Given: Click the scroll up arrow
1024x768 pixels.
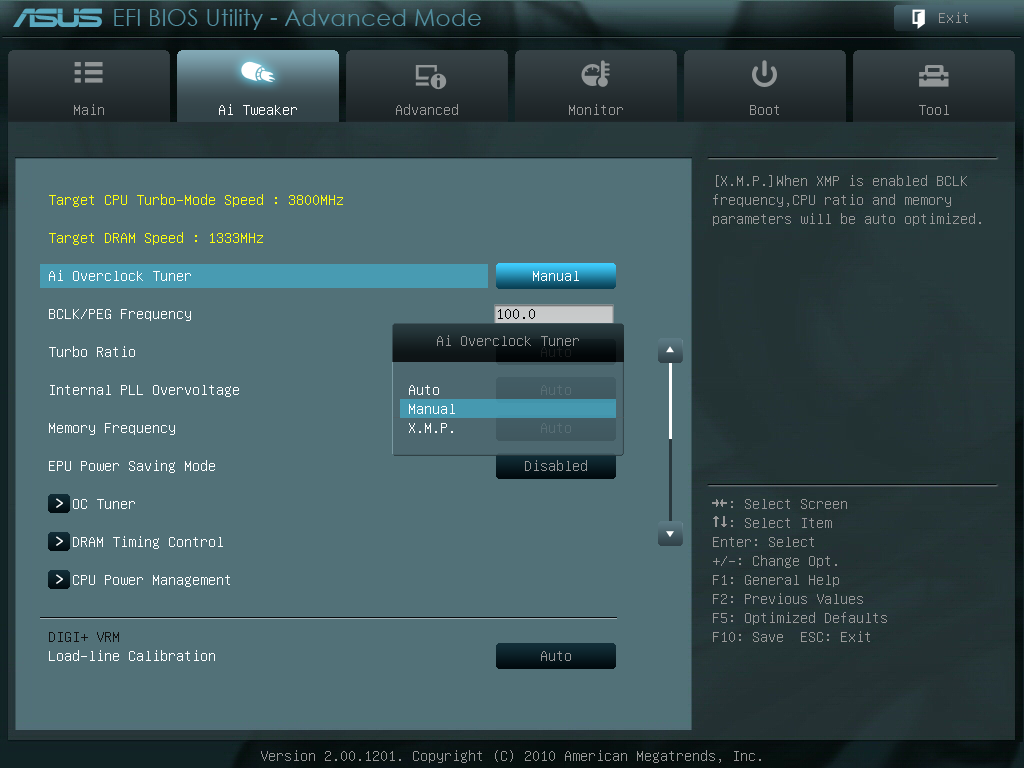Looking at the screenshot, I should [x=670, y=351].
